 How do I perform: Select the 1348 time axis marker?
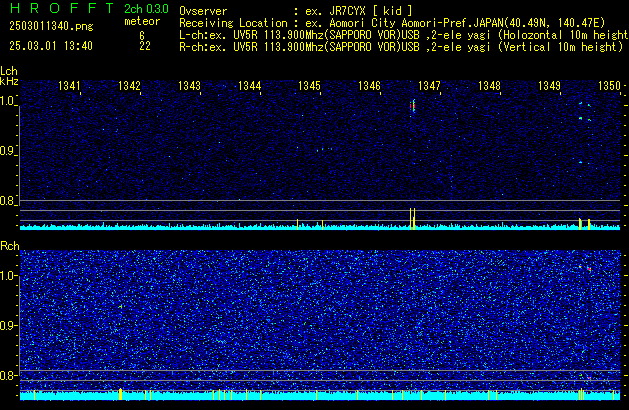tap(489, 86)
